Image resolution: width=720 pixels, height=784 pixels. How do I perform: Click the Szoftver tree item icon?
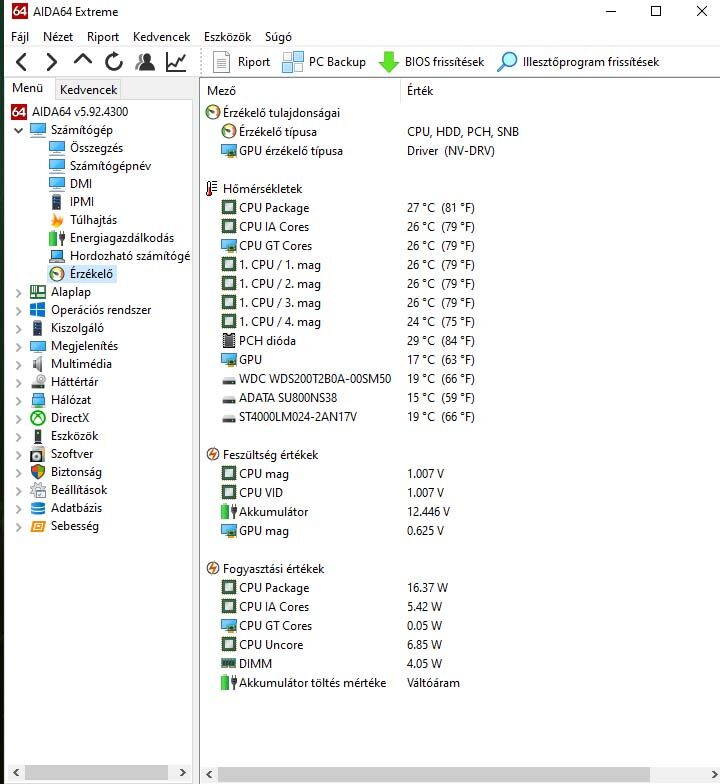pos(38,454)
